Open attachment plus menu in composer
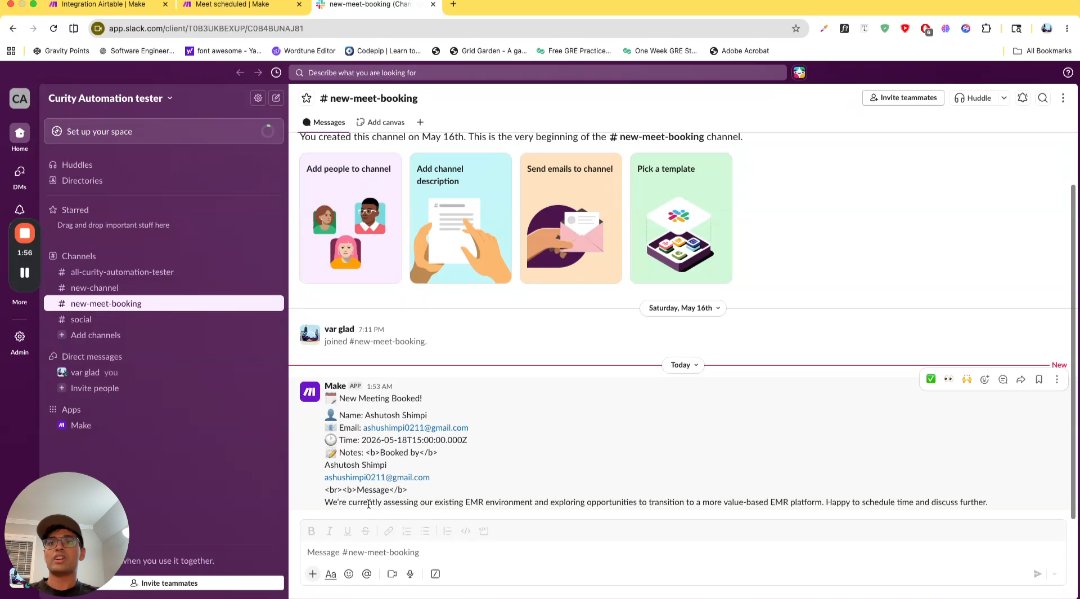 (x=312, y=574)
